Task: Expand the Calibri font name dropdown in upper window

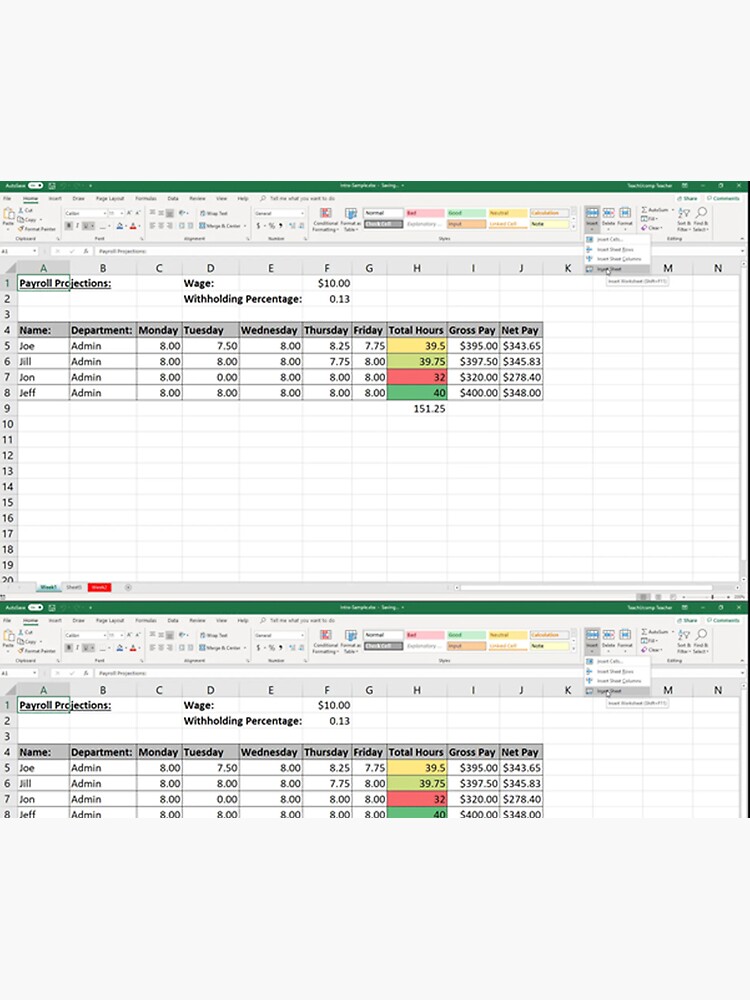Action: click(102, 213)
